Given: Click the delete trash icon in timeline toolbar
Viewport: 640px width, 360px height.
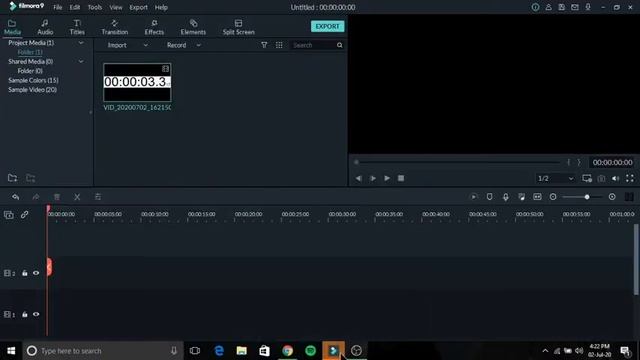Looking at the screenshot, I should pyautogui.click(x=57, y=197).
